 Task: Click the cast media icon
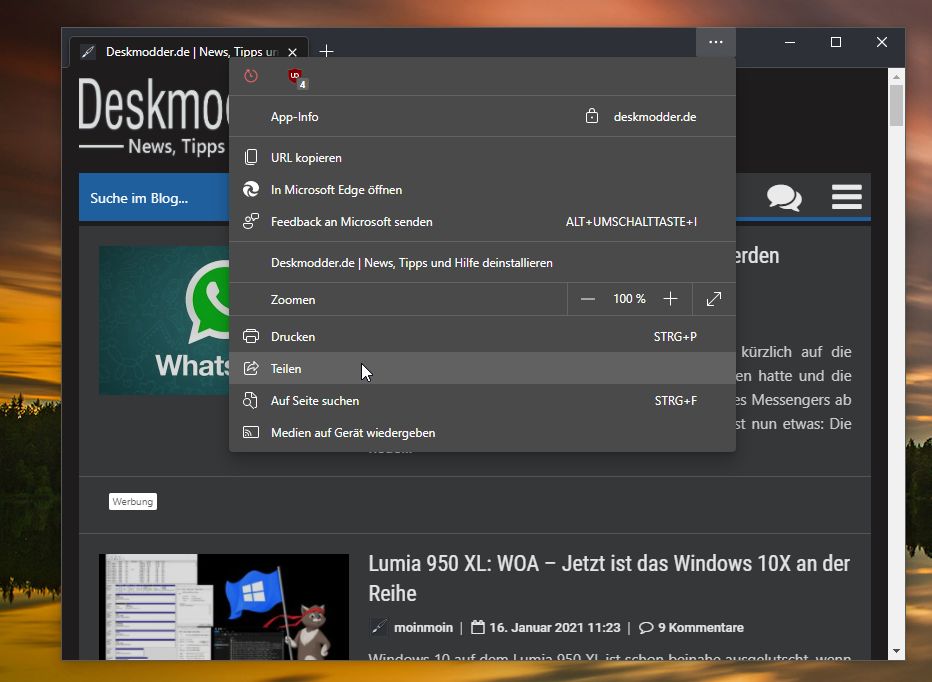(251, 432)
